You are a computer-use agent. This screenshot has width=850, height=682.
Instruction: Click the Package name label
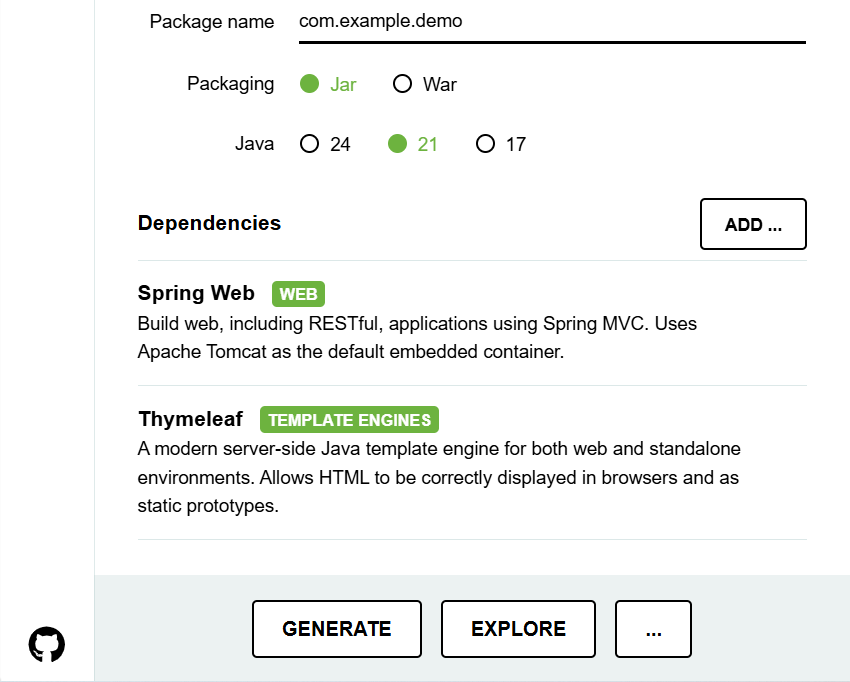(211, 21)
